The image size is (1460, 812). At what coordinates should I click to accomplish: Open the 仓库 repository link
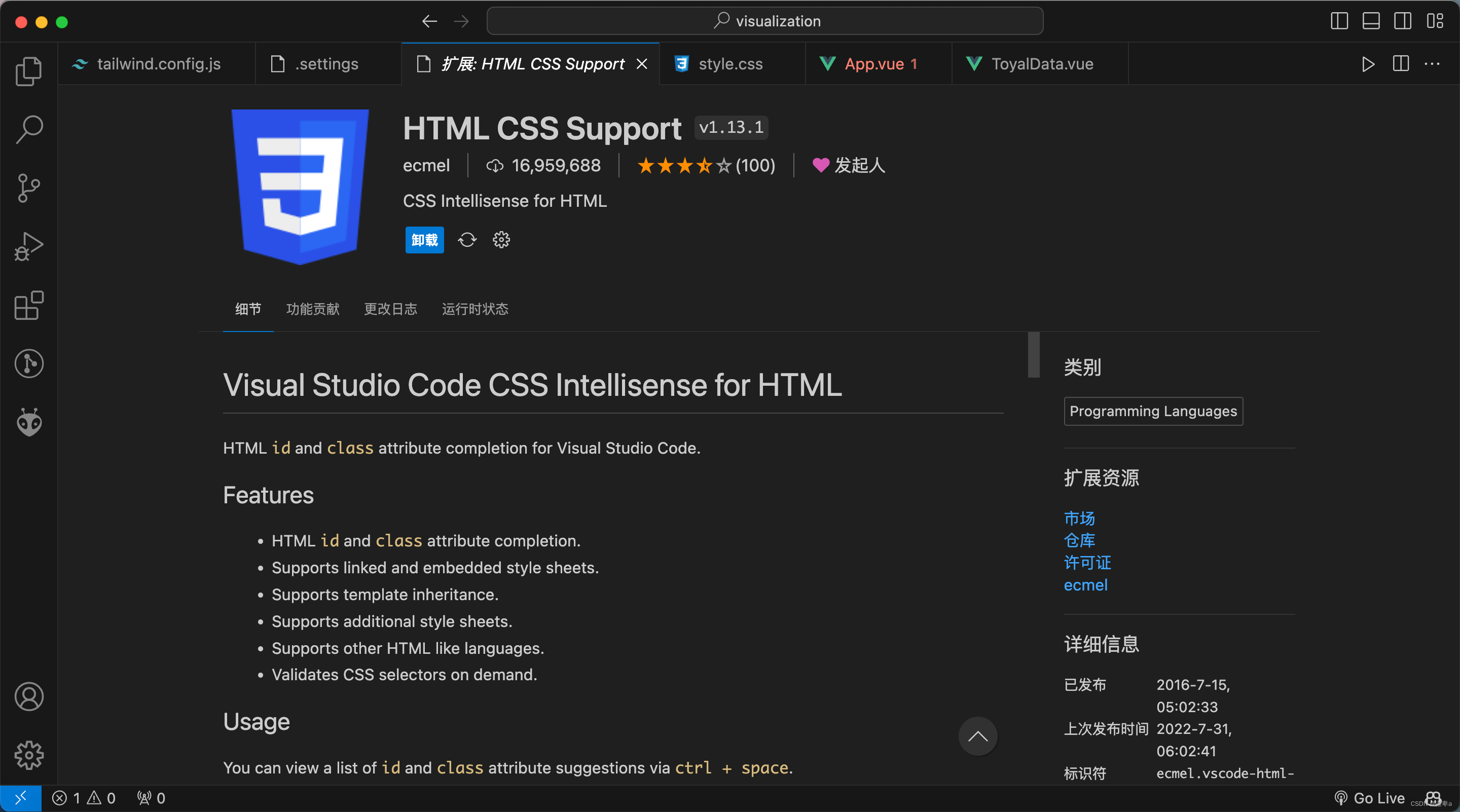click(1079, 541)
